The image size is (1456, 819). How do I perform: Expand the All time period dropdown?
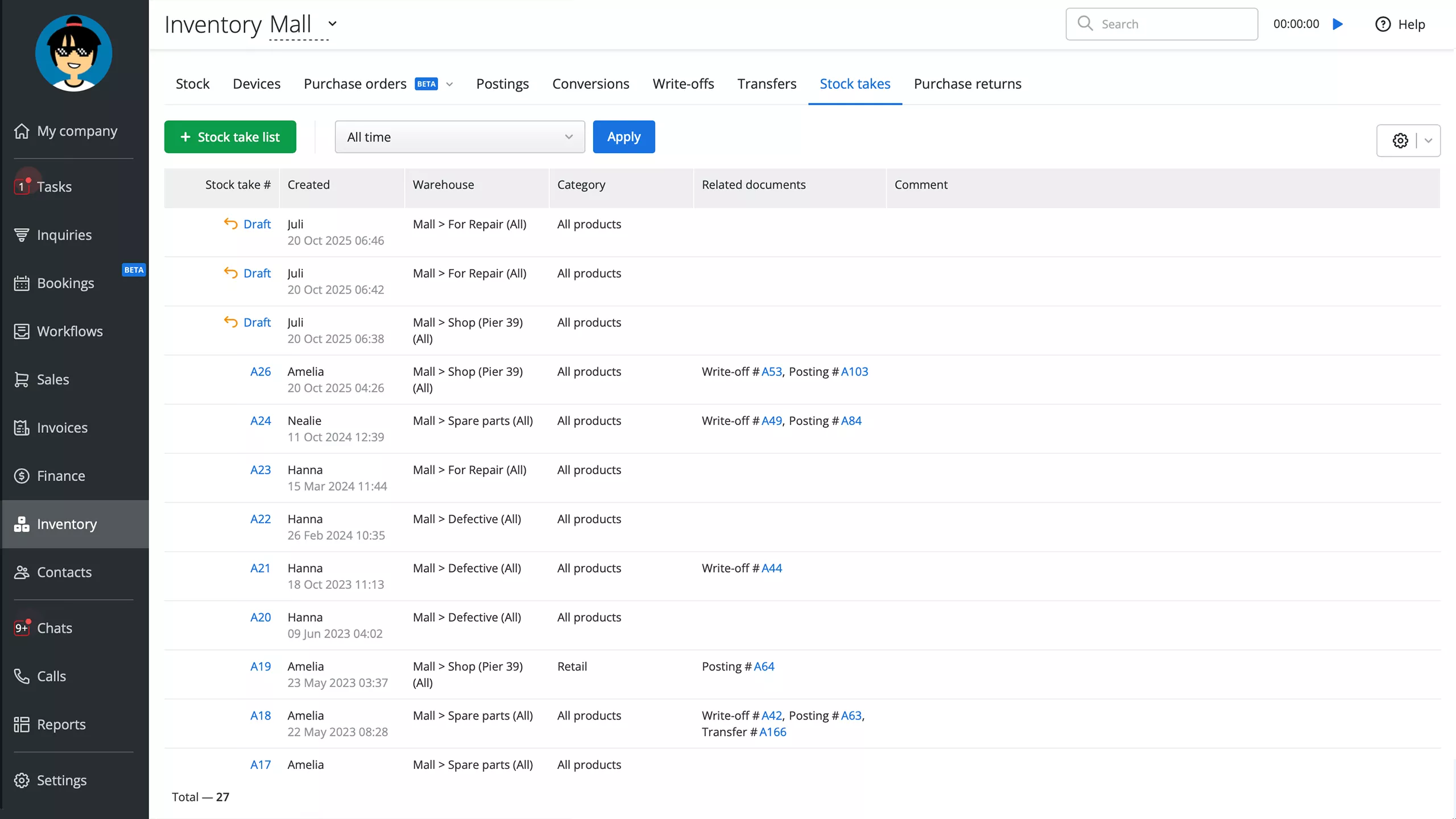tap(460, 137)
